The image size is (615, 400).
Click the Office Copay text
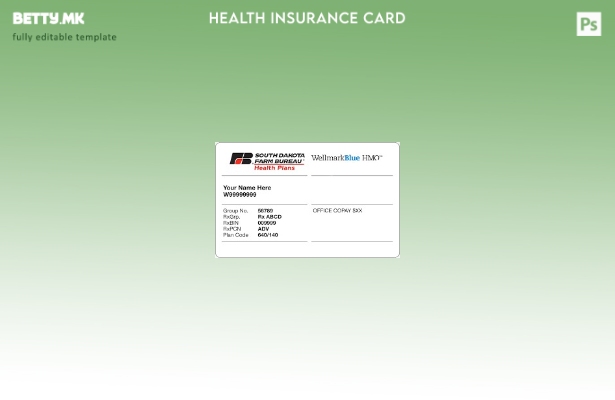click(x=337, y=211)
